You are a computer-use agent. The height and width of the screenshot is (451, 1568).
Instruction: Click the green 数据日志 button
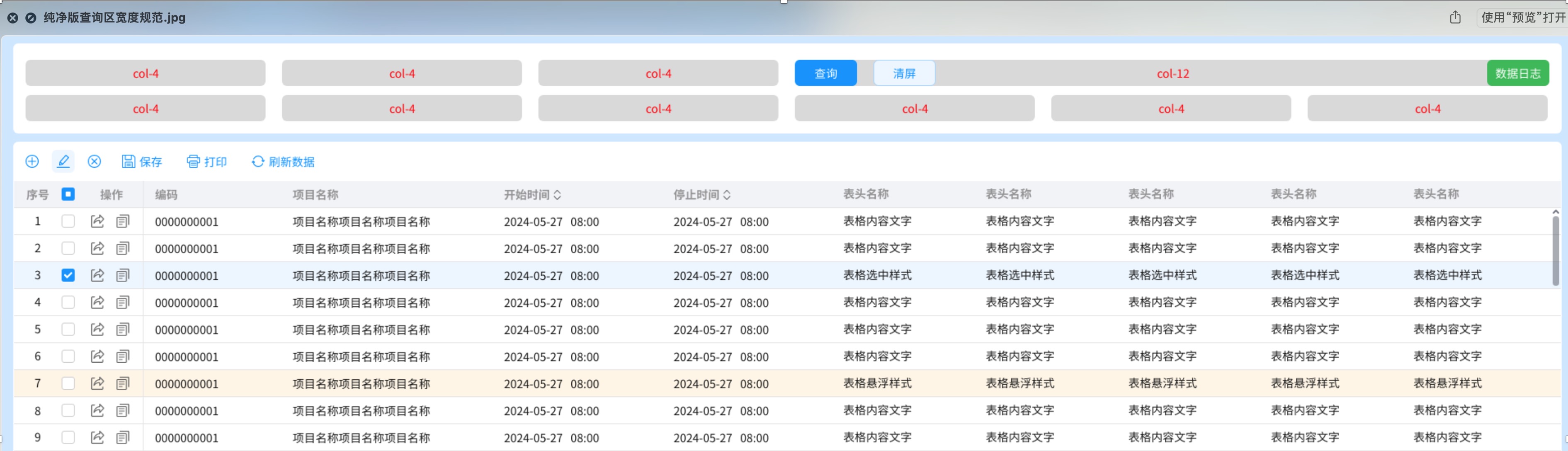1517,74
